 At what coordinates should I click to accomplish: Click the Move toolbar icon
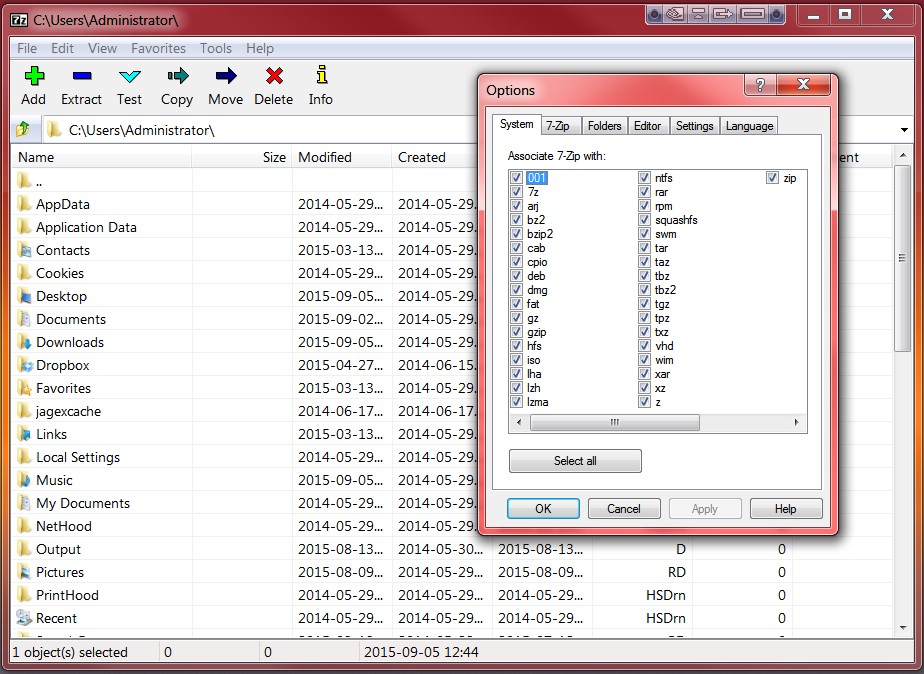tap(225, 77)
